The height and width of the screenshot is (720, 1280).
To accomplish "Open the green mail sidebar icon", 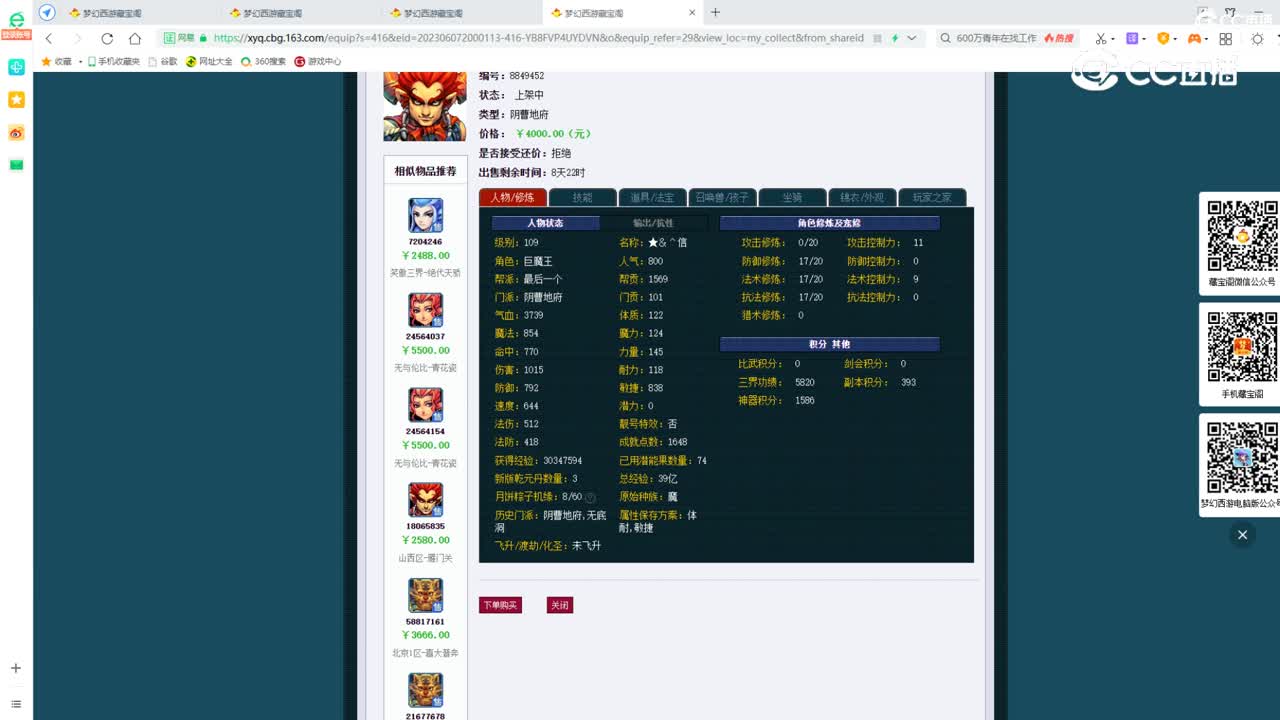I will [16, 165].
